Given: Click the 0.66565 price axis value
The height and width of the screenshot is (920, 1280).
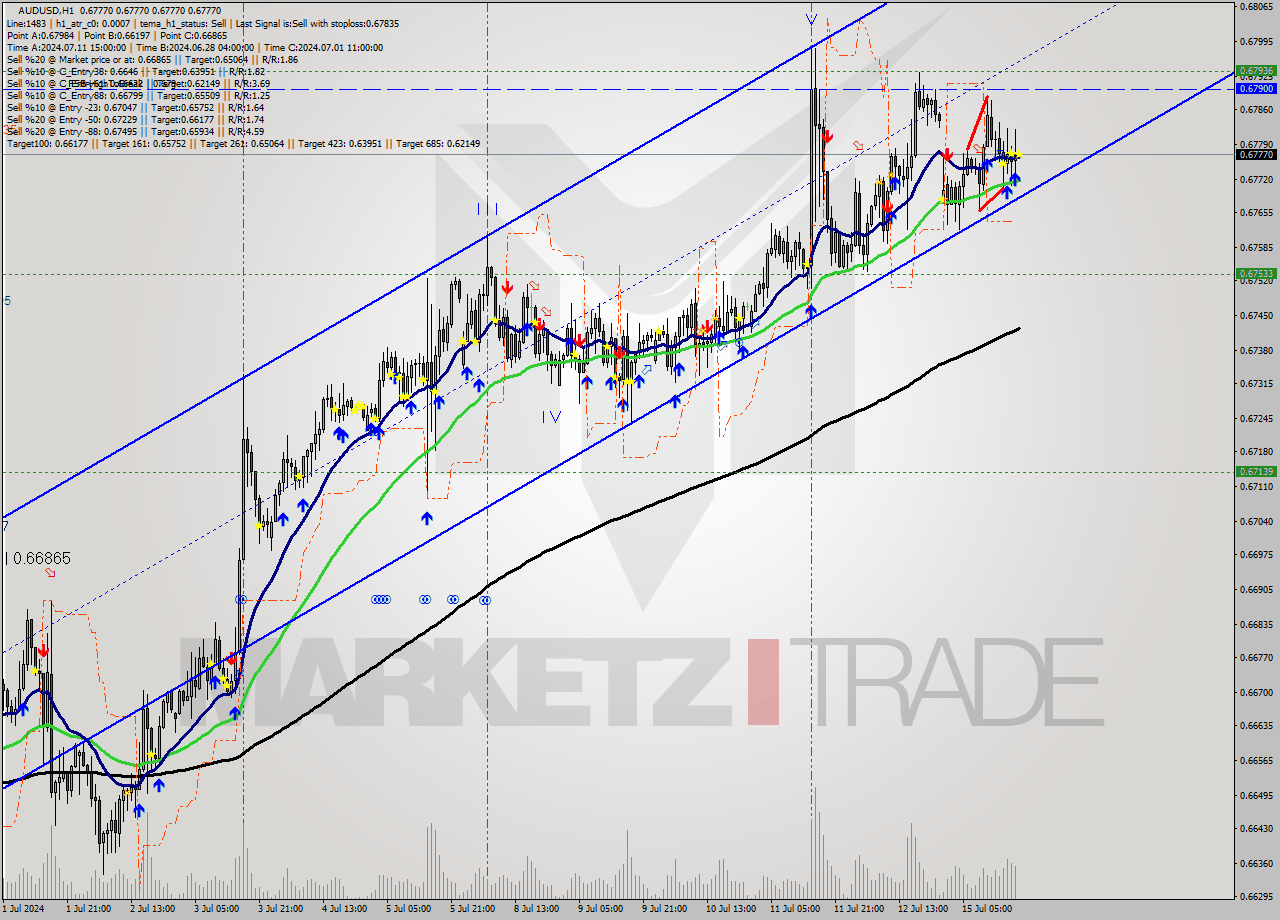Looking at the screenshot, I should click(x=1256, y=761).
